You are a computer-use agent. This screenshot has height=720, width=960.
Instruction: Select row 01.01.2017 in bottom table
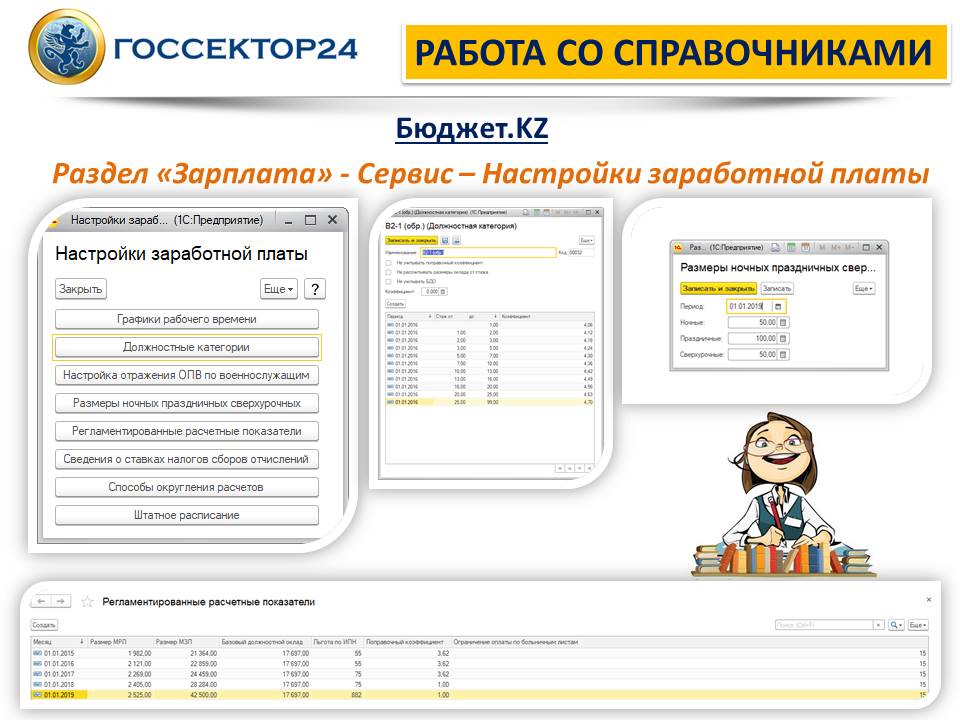coord(479,674)
